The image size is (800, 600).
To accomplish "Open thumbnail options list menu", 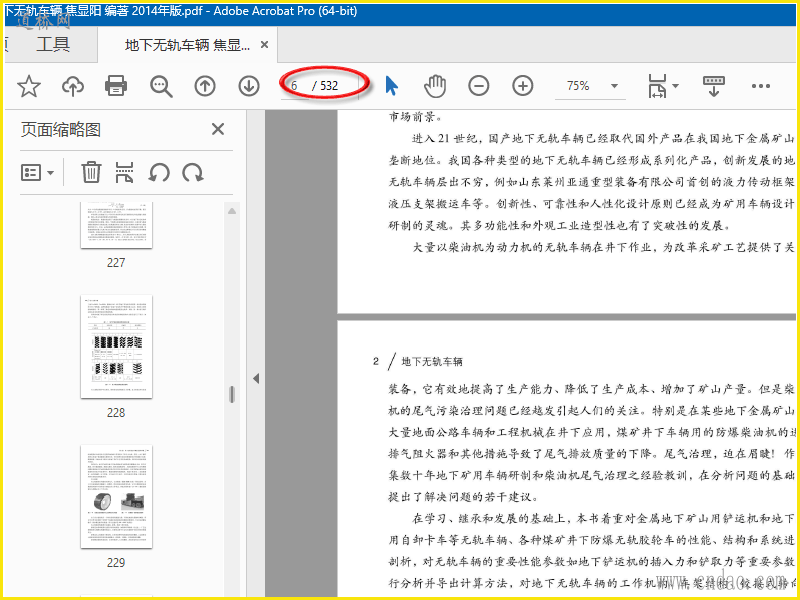I will coord(37,172).
